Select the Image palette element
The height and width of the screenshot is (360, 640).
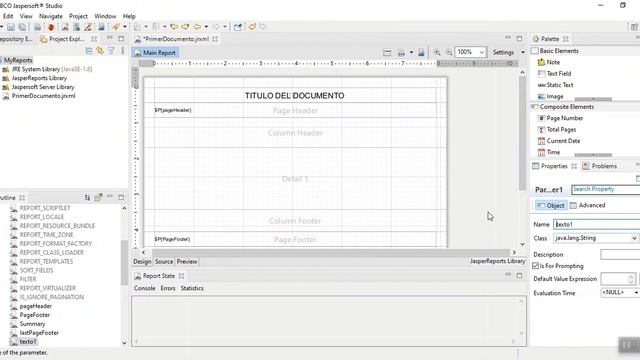551,96
